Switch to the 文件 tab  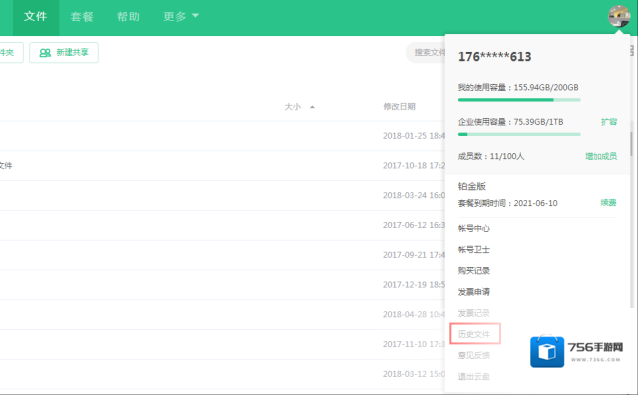click(36, 17)
